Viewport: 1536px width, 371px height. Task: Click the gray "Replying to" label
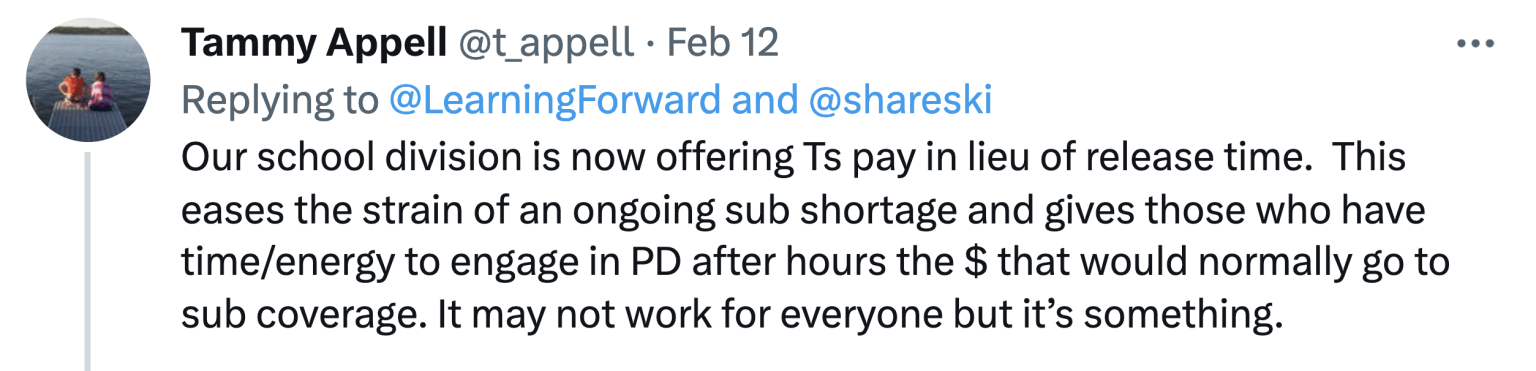point(280,100)
